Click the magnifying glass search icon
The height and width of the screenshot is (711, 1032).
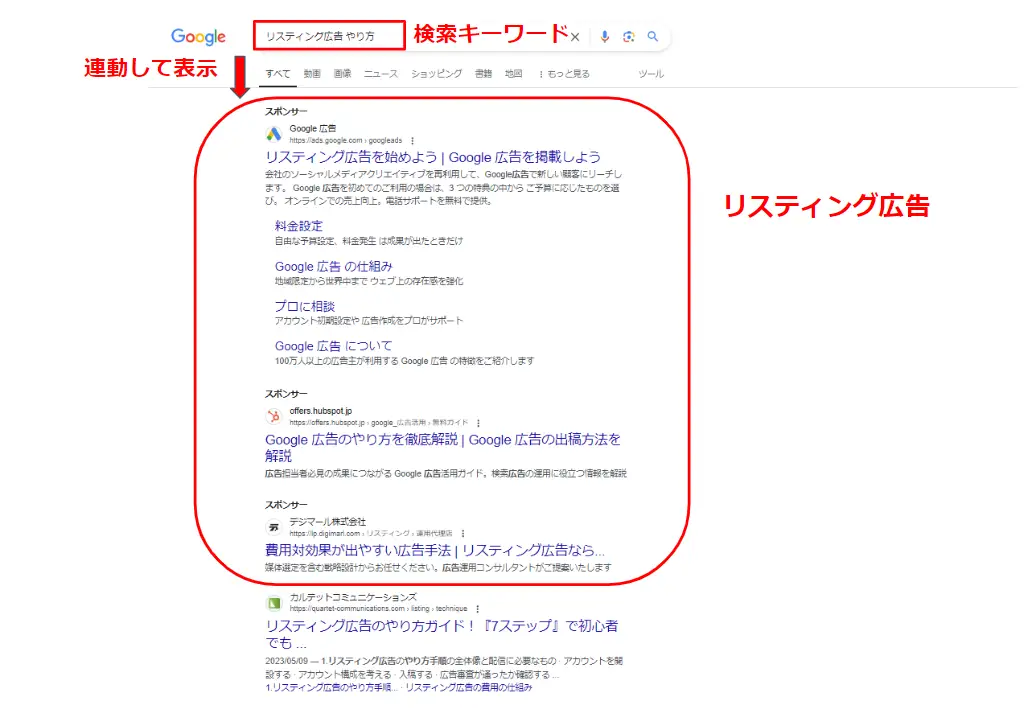[x=652, y=36]
